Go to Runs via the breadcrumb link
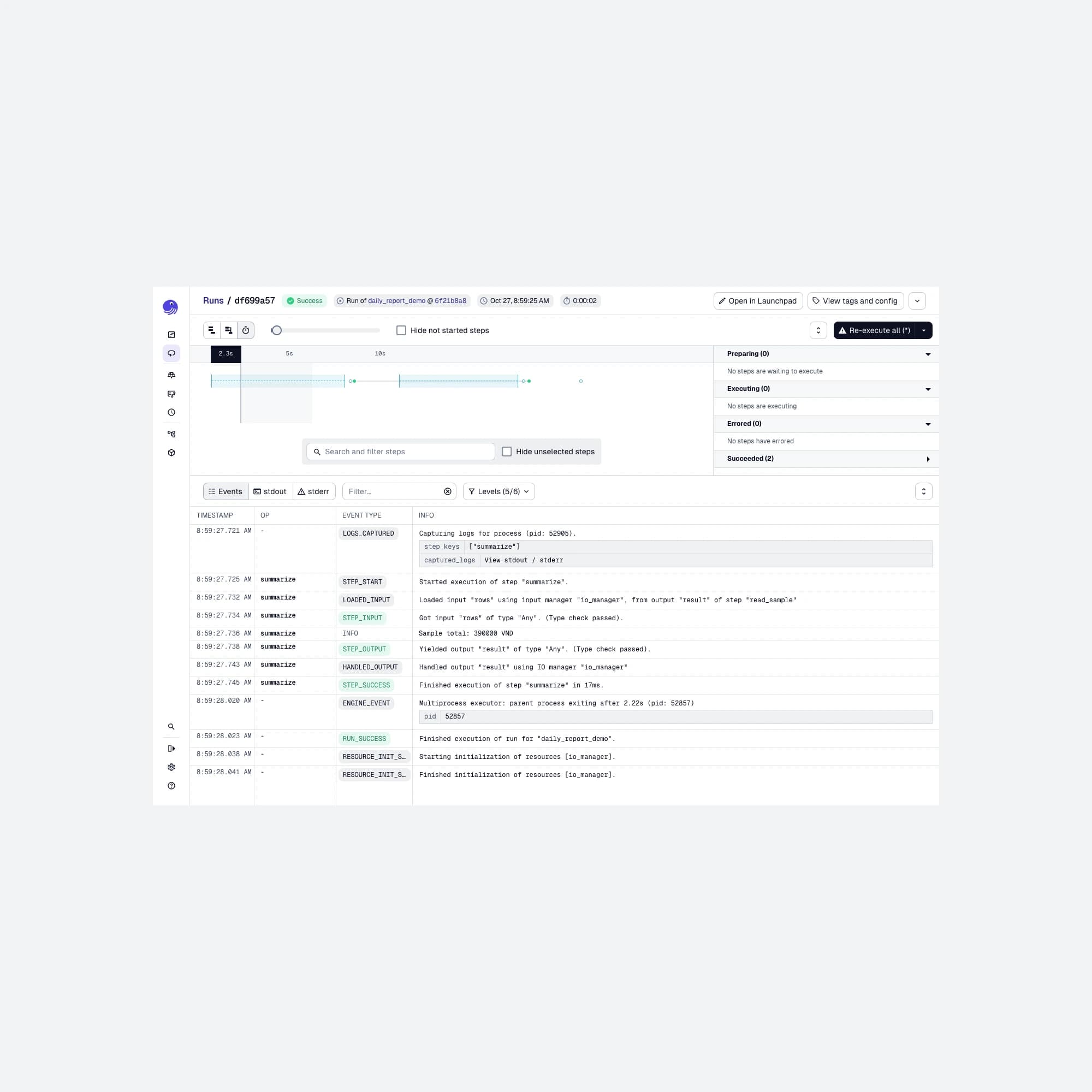 (213, 301)
